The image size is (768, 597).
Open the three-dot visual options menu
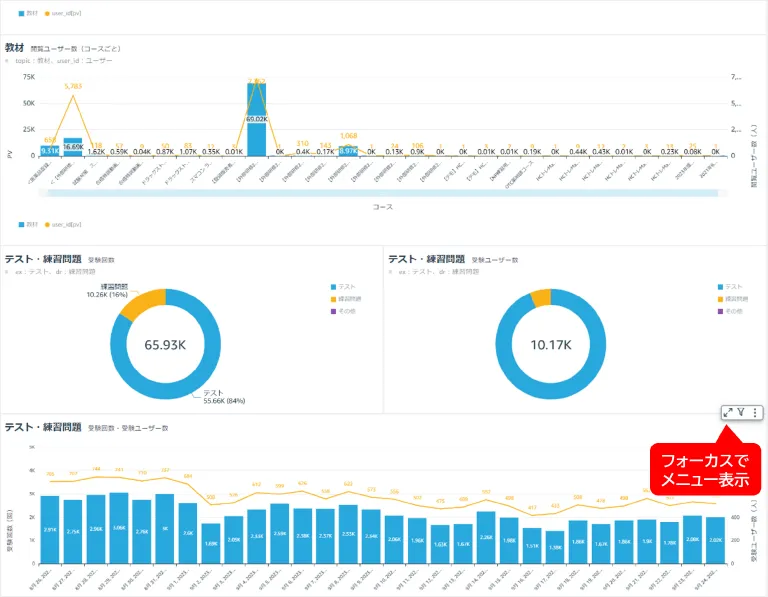point(755,412)
